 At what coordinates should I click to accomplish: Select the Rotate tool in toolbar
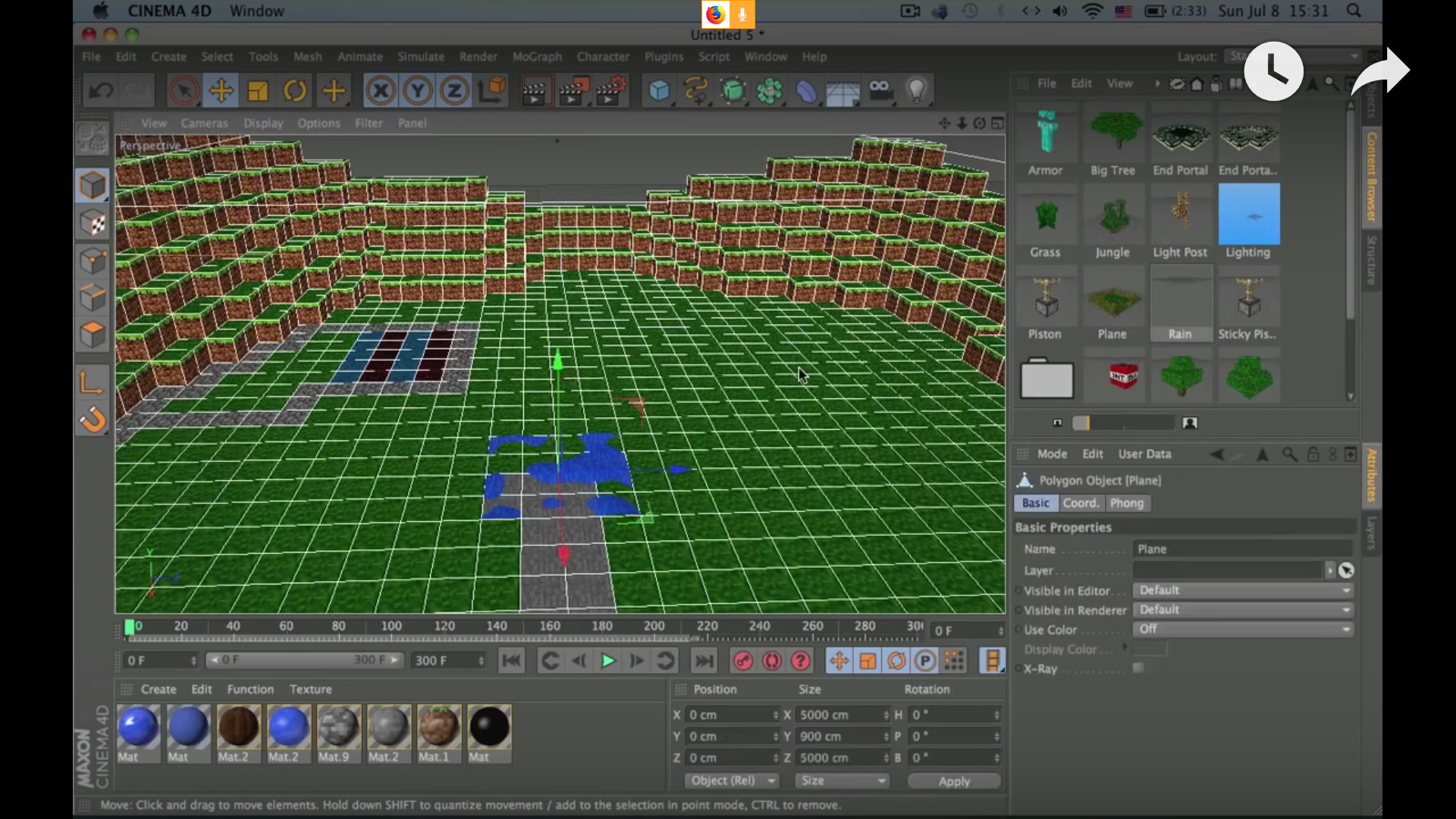(x=295, y=91)
